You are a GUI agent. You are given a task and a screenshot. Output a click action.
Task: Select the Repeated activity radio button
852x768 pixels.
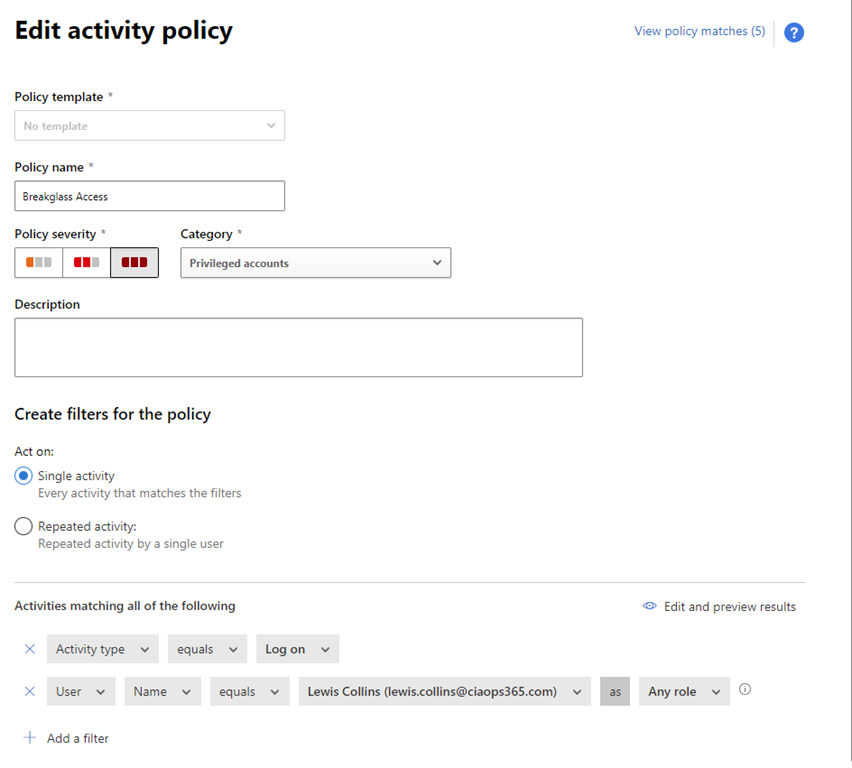pyautogui.click(x=24, y=526)
